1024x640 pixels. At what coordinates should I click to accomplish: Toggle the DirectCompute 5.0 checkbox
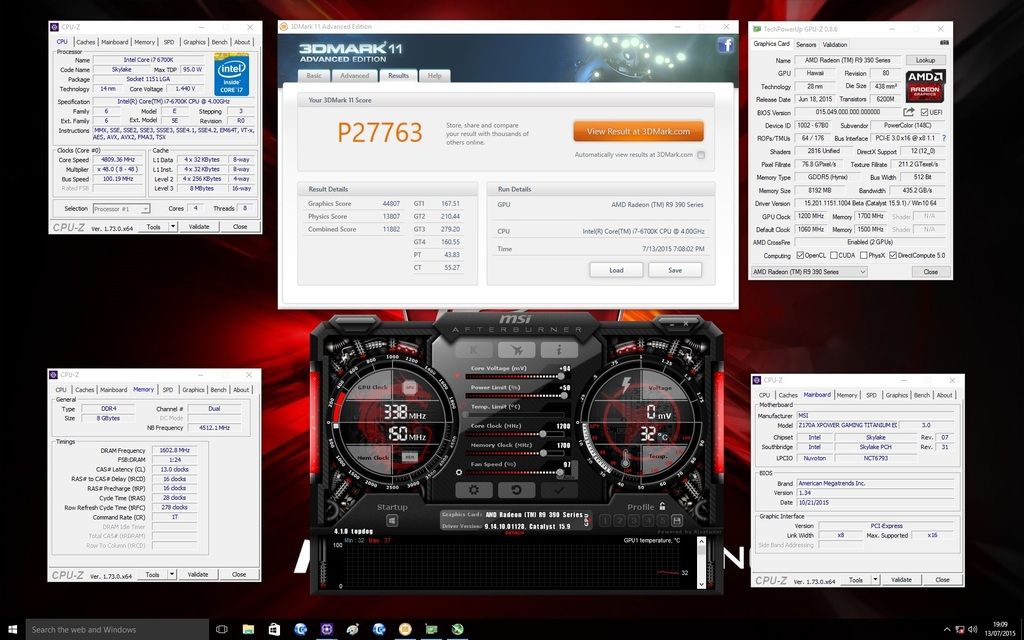[x=893, y=255]
